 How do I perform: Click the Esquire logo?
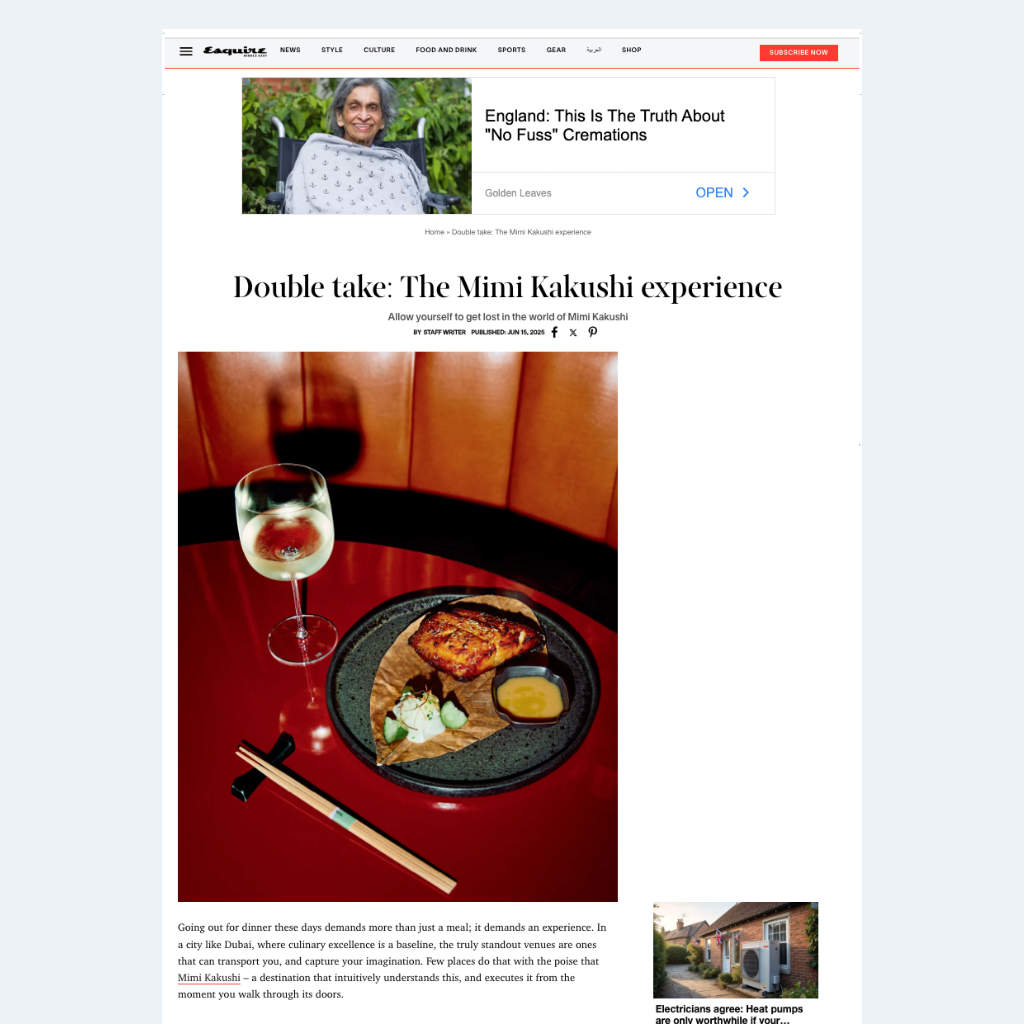(235, 51)
